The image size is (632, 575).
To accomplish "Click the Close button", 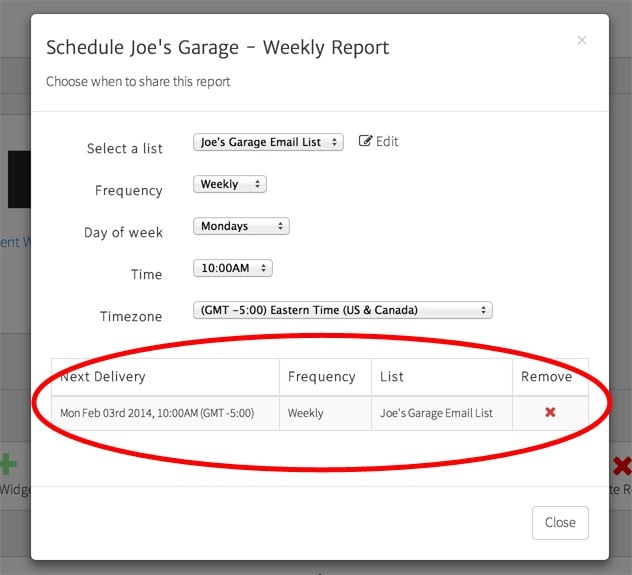I will [560, 523].
